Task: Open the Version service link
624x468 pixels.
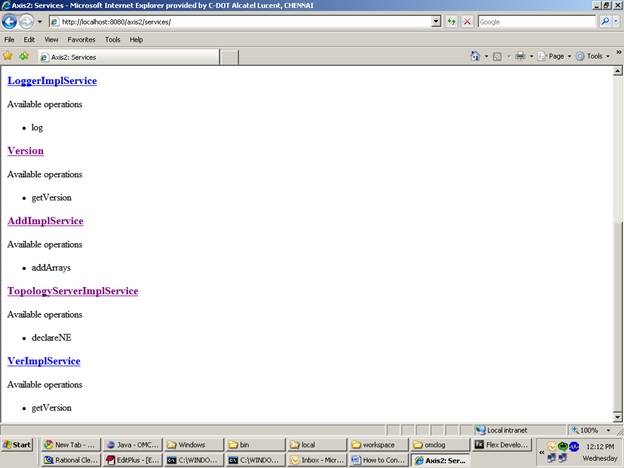Action: (25, 151)
